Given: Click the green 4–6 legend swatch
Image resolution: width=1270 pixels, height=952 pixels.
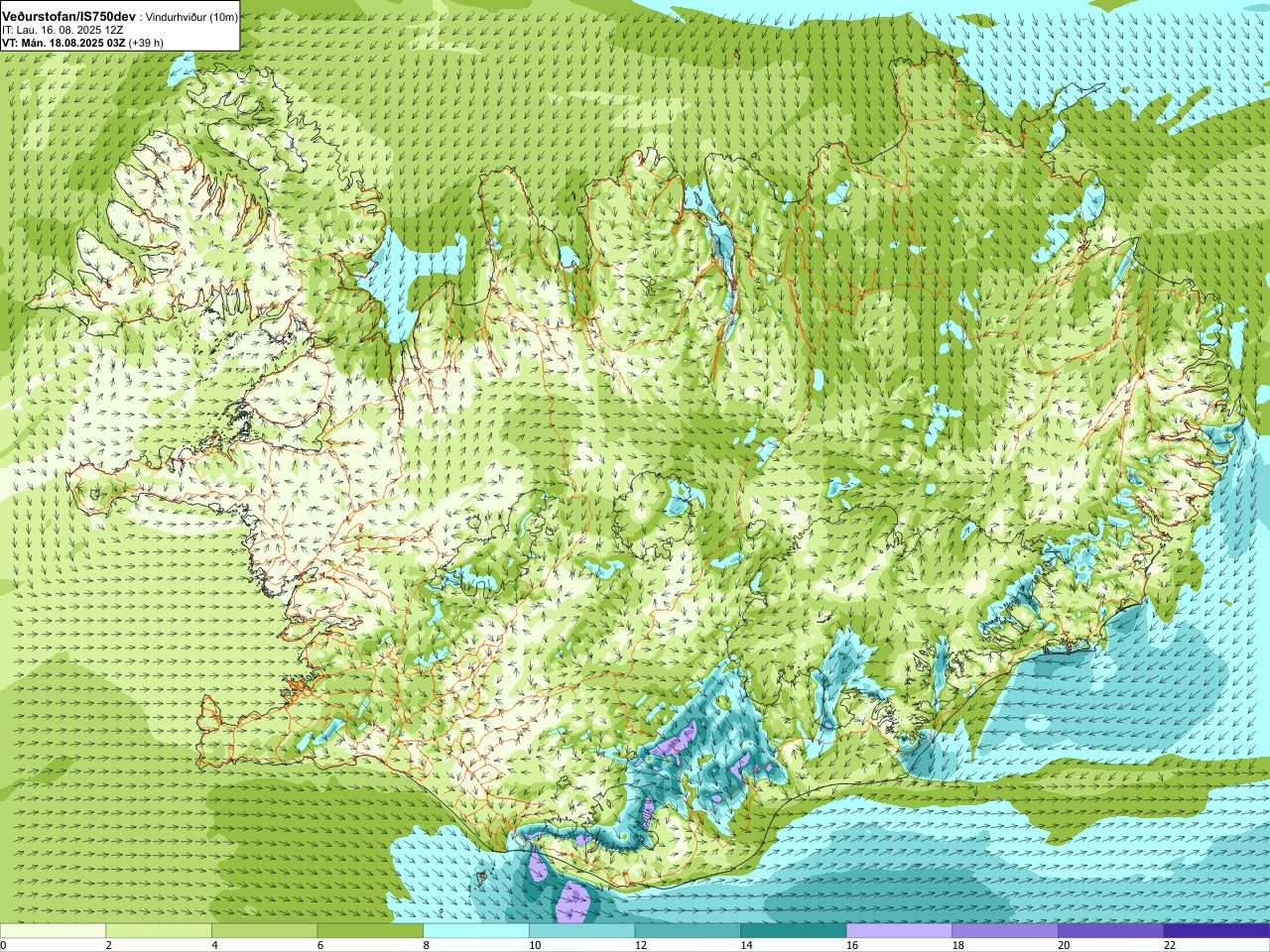Looking at the screenshot, I should (x=264, y=931).
